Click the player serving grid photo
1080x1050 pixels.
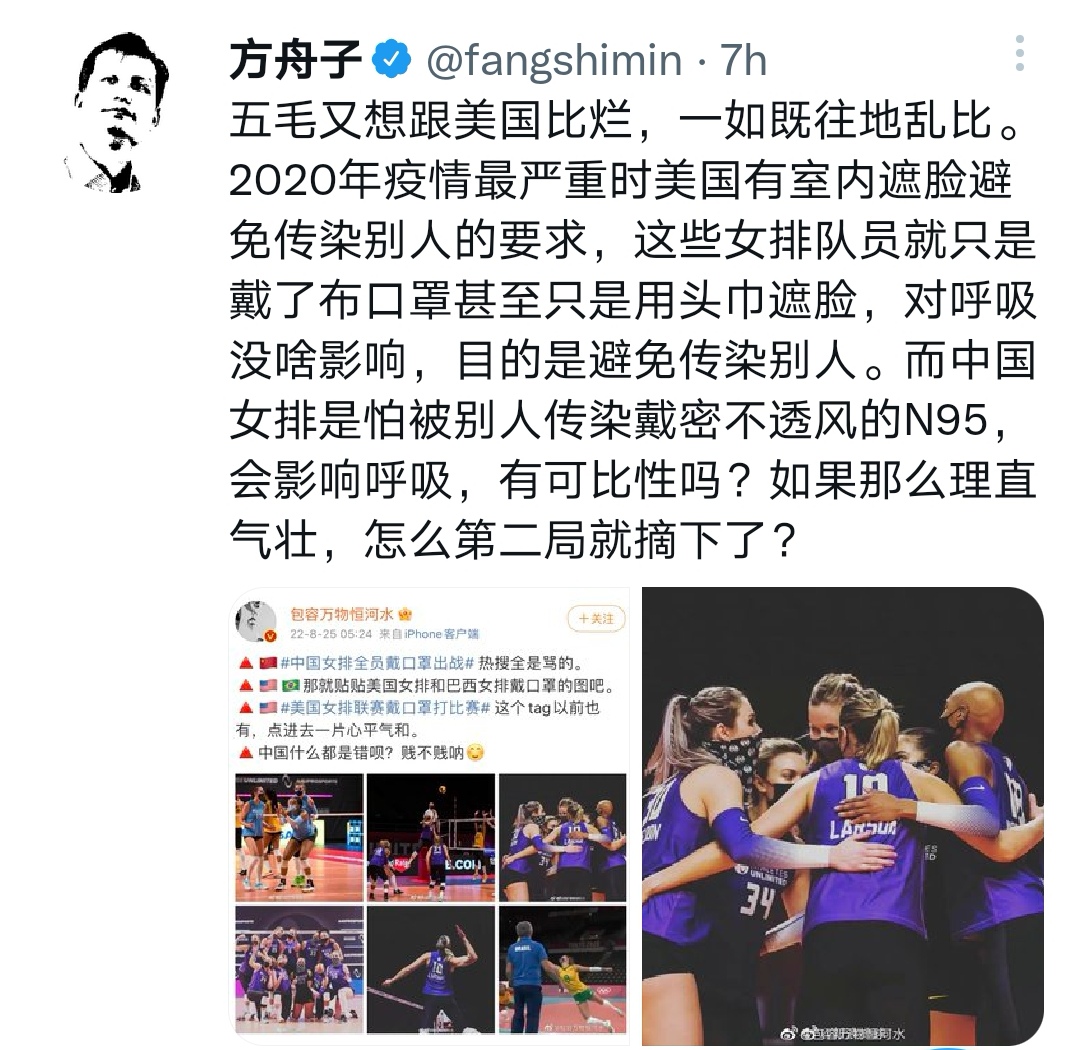tap(430, 969)
